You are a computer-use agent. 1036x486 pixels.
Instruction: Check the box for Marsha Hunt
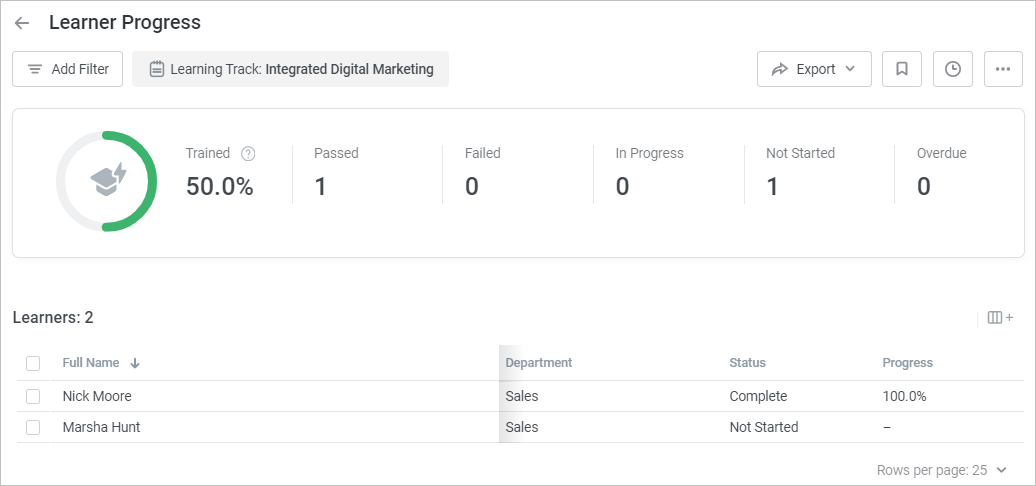click(33, 427)
